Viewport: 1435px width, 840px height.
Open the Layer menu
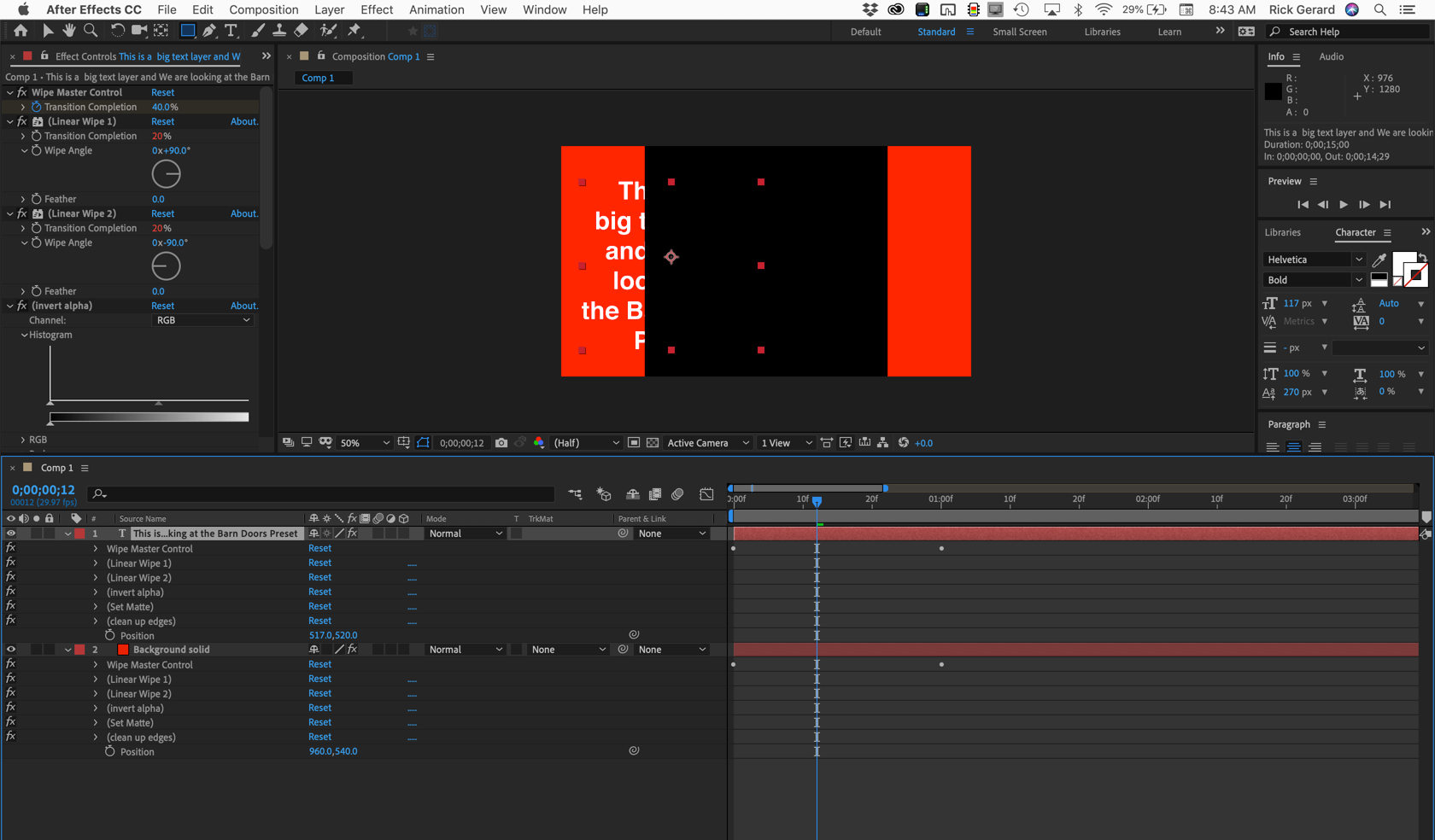(329, 9)
